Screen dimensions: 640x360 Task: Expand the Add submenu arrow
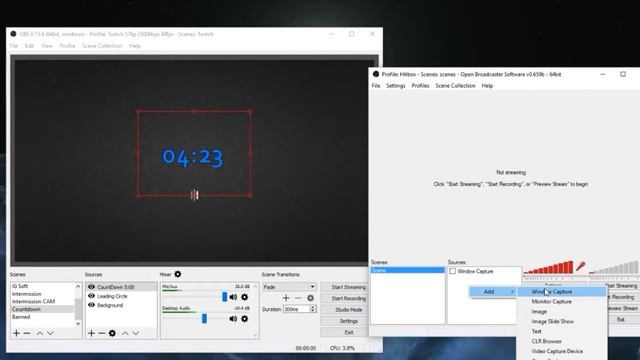coord(512,291)
